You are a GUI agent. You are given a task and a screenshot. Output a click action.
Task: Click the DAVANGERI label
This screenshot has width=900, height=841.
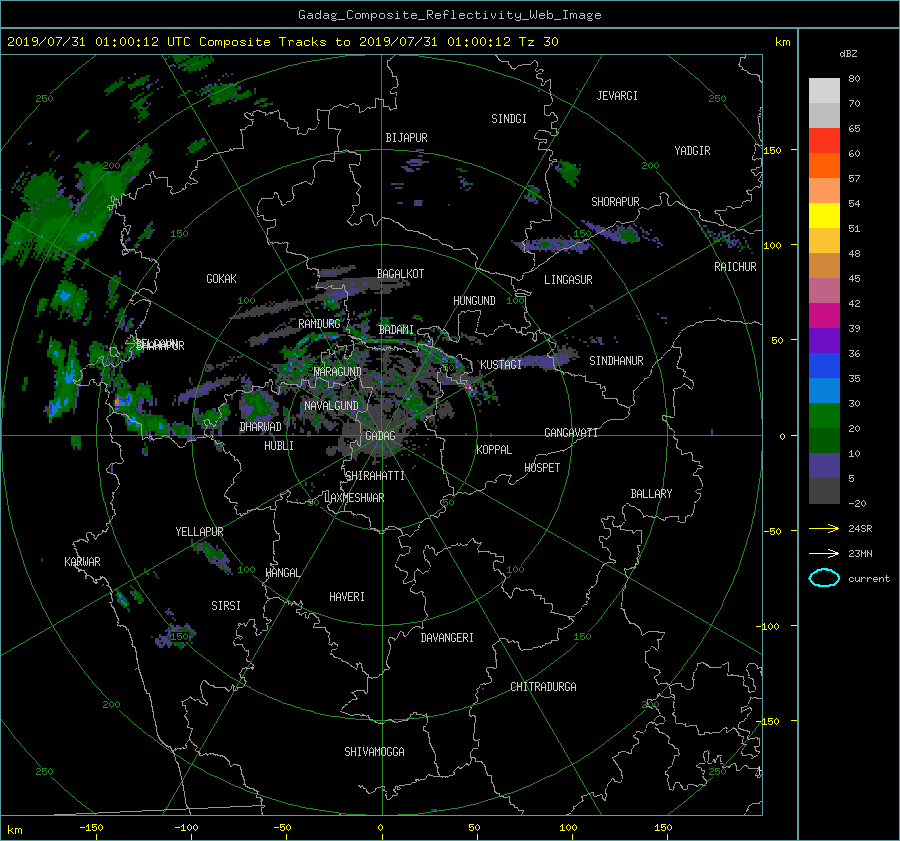click(x=447, y=638)
